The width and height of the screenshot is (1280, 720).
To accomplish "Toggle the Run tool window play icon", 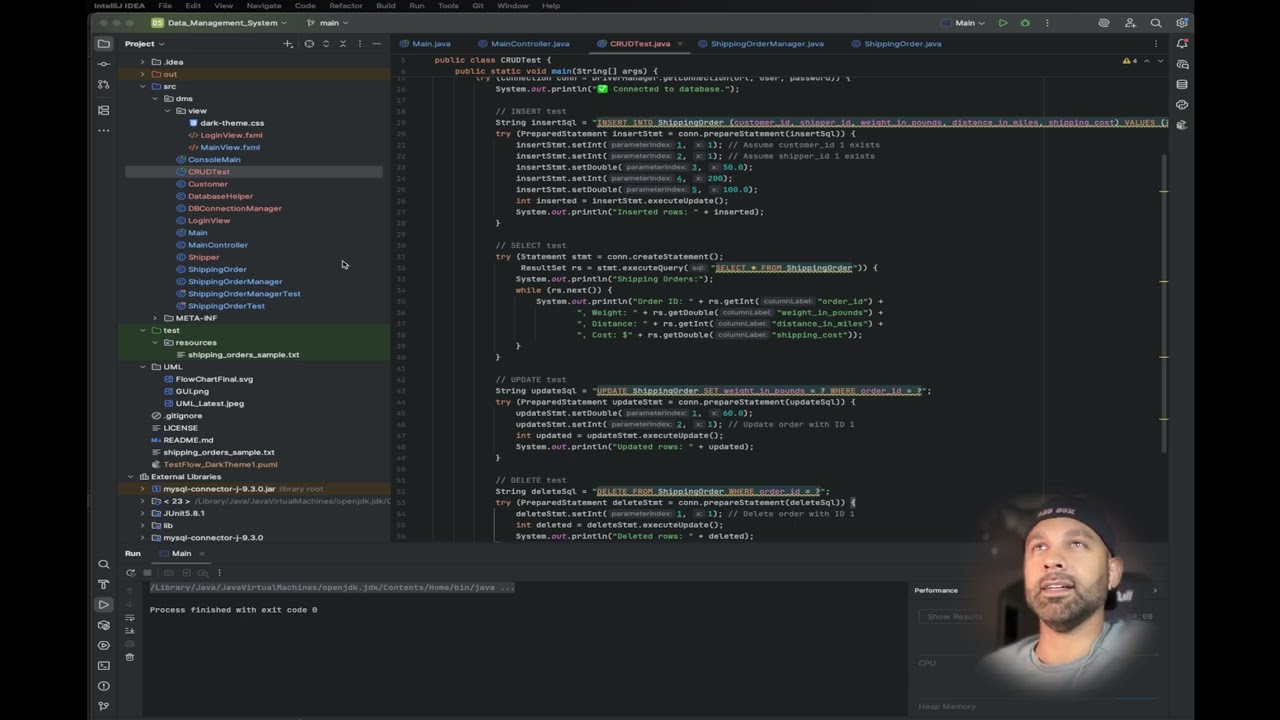I will point(104,605).
